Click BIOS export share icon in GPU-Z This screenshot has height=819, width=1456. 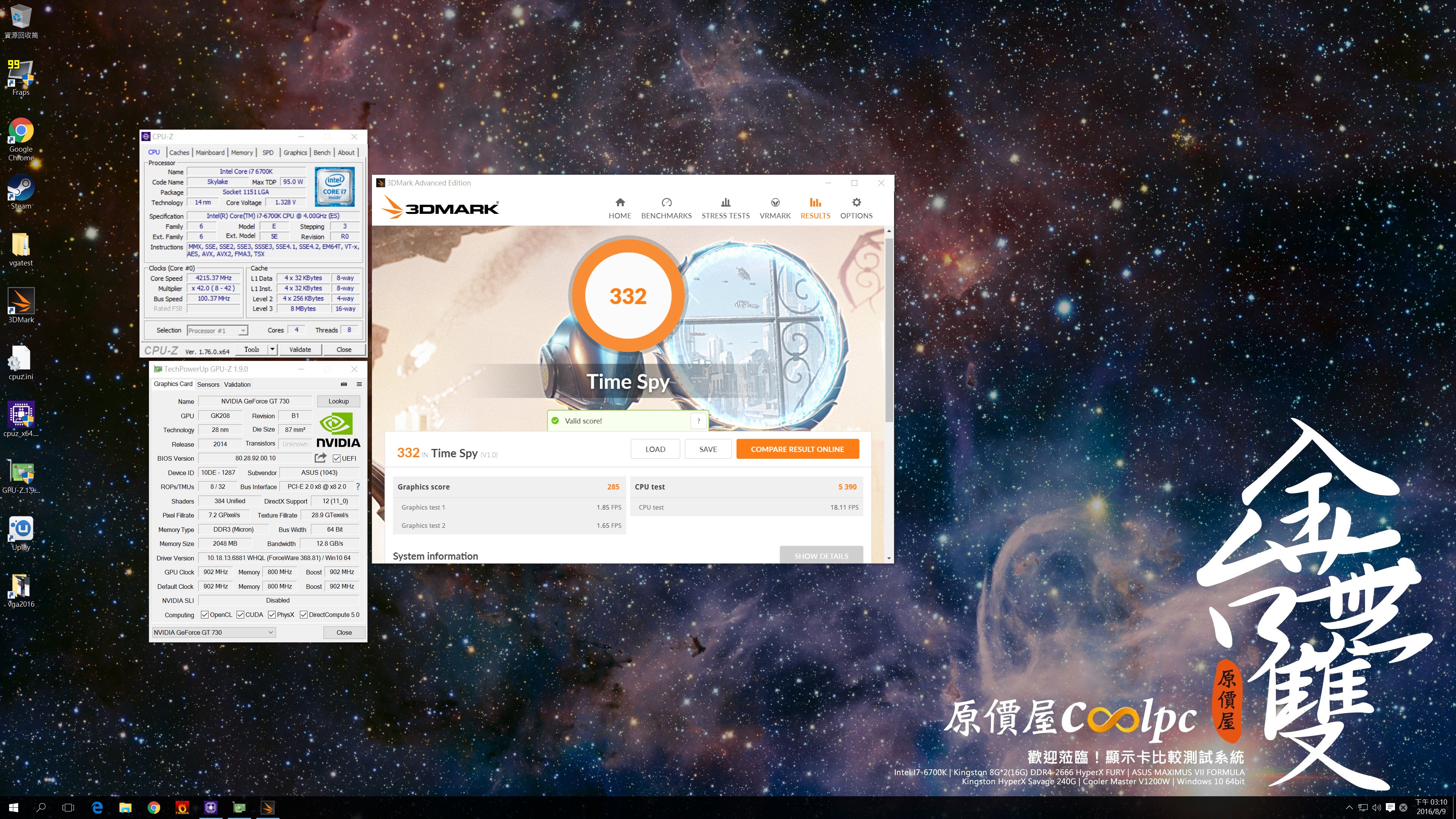pyautogui.click(x=320, y=458)
